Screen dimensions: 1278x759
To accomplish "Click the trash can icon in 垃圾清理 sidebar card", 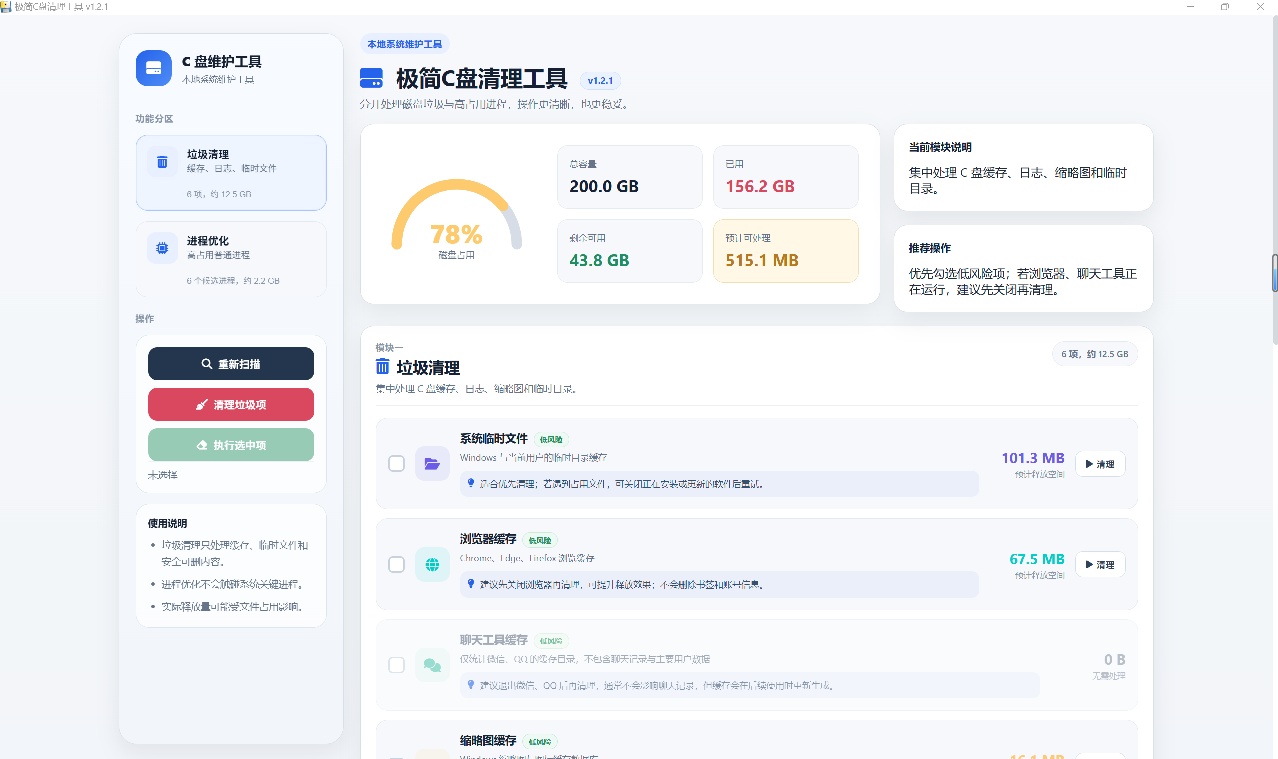I will pos(162,162).
